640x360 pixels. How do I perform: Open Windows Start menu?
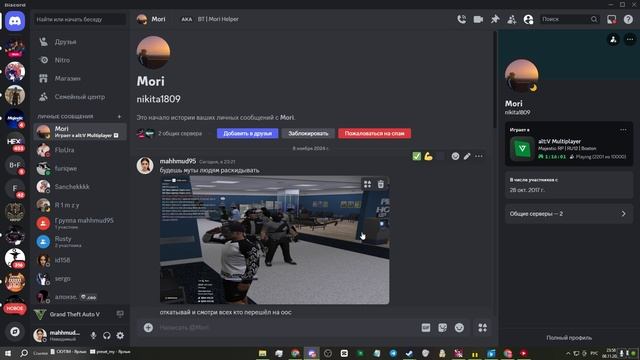7,353
